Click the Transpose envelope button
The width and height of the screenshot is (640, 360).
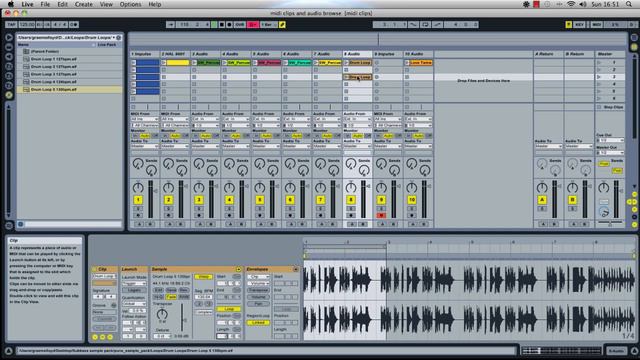click(x=258, y=290)
